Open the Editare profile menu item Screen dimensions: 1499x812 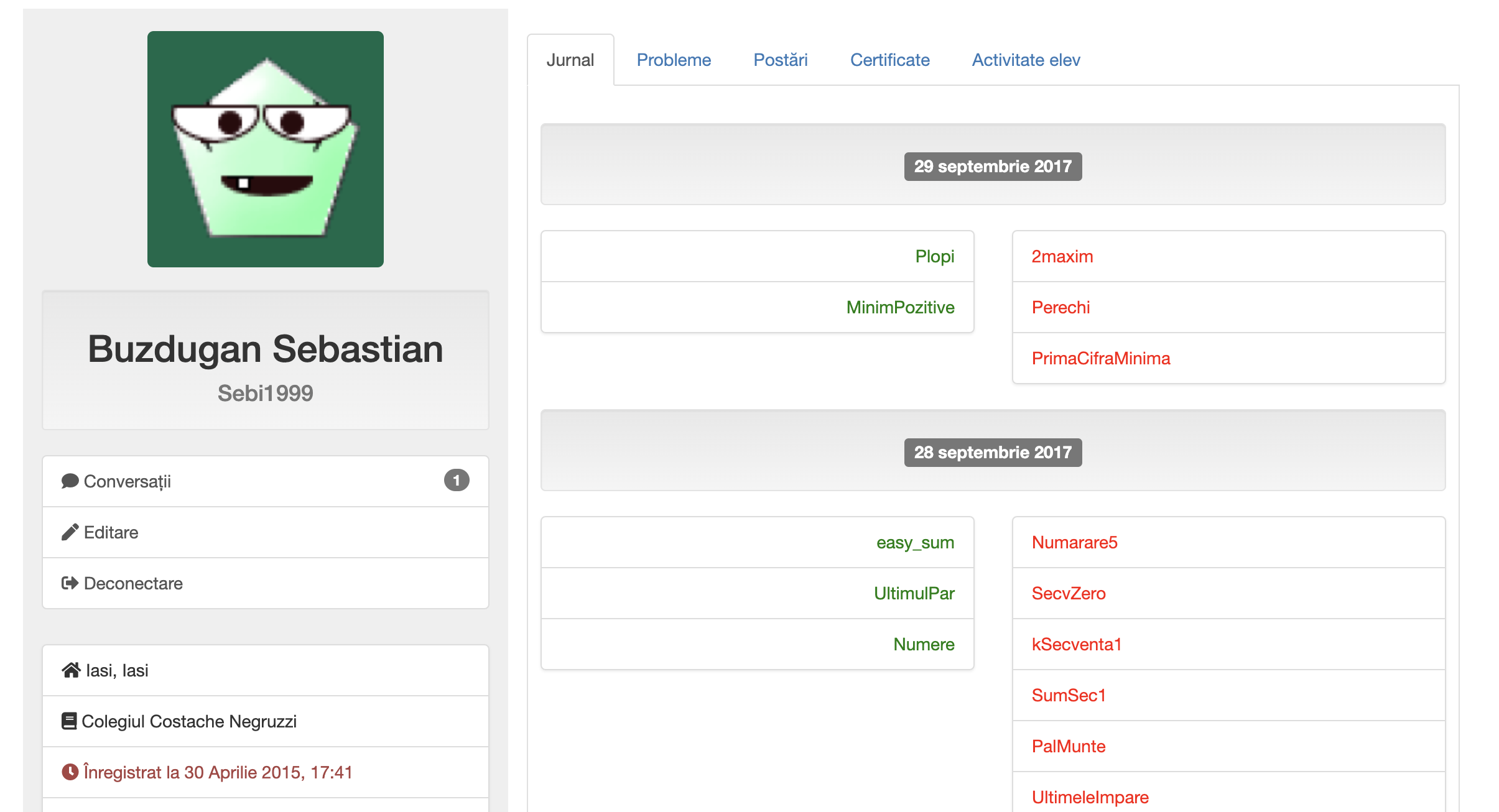pyautogui.click(x=111, y=533)
